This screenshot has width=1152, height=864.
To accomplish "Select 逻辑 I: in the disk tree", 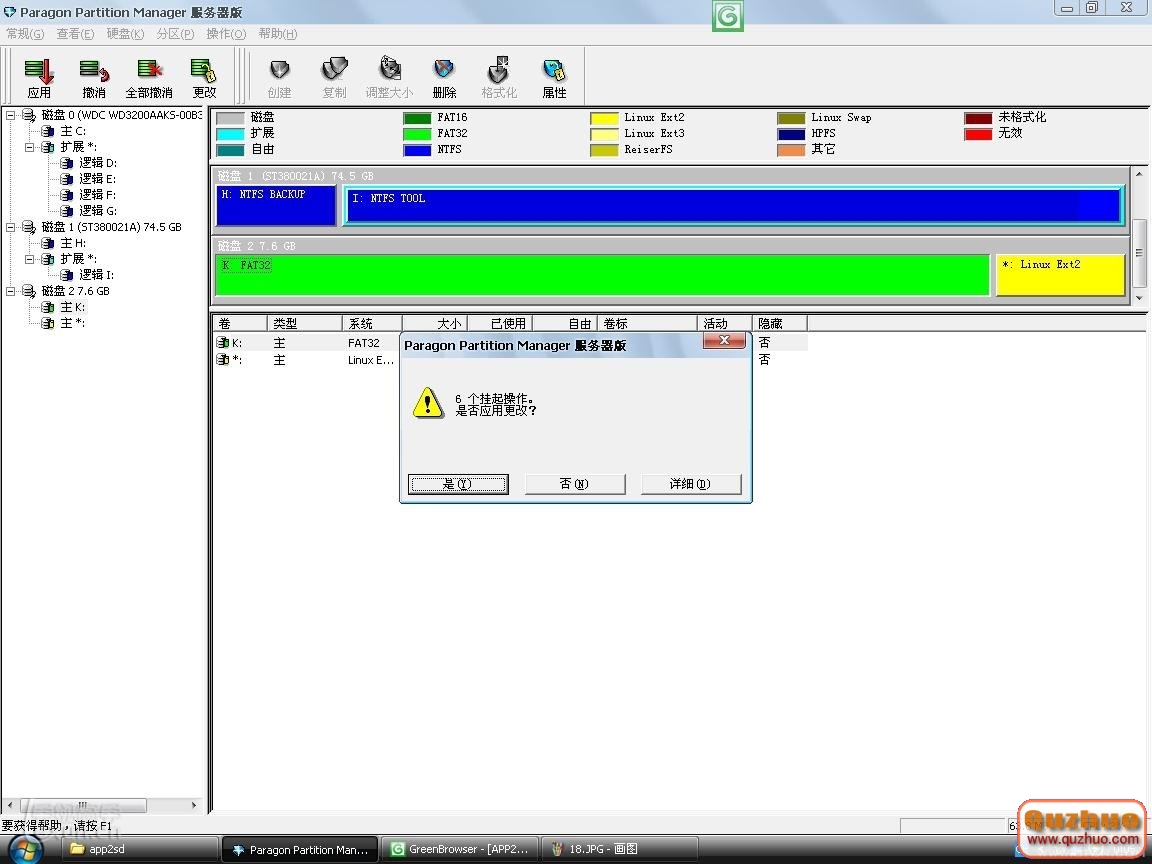I will [x=97, y=275].
